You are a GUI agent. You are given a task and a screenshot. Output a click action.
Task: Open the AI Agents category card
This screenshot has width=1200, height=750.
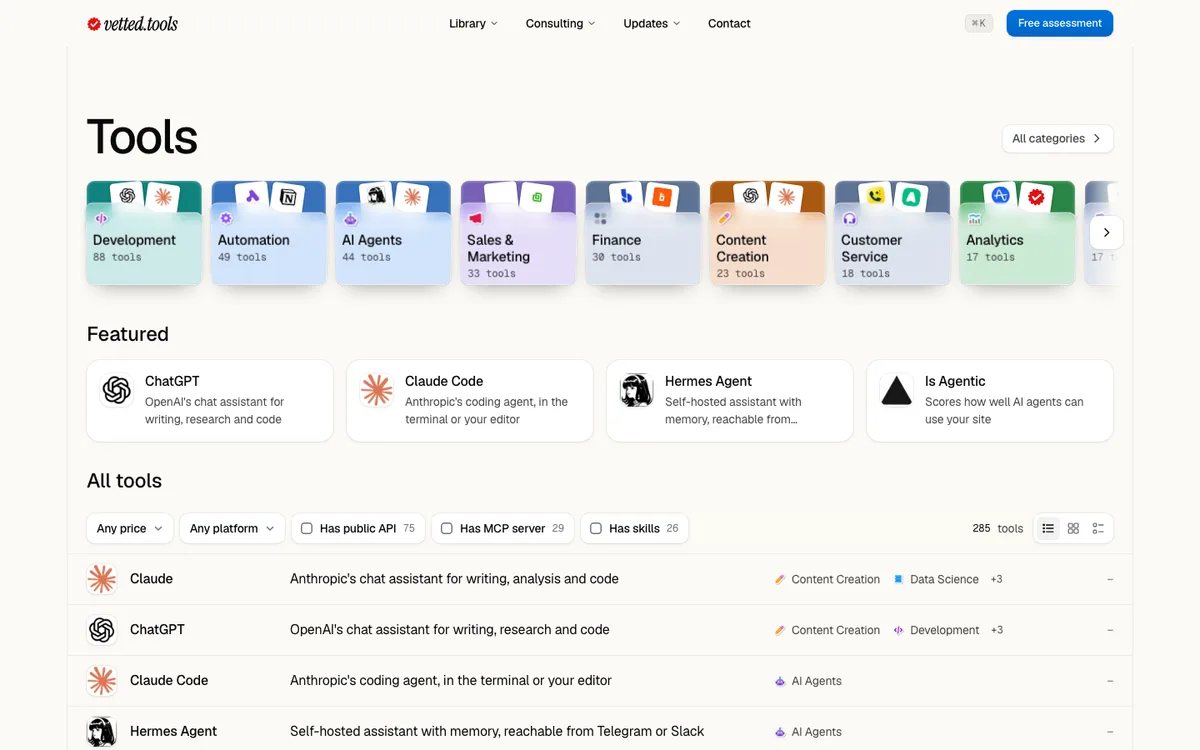click(x=393, y=233)
